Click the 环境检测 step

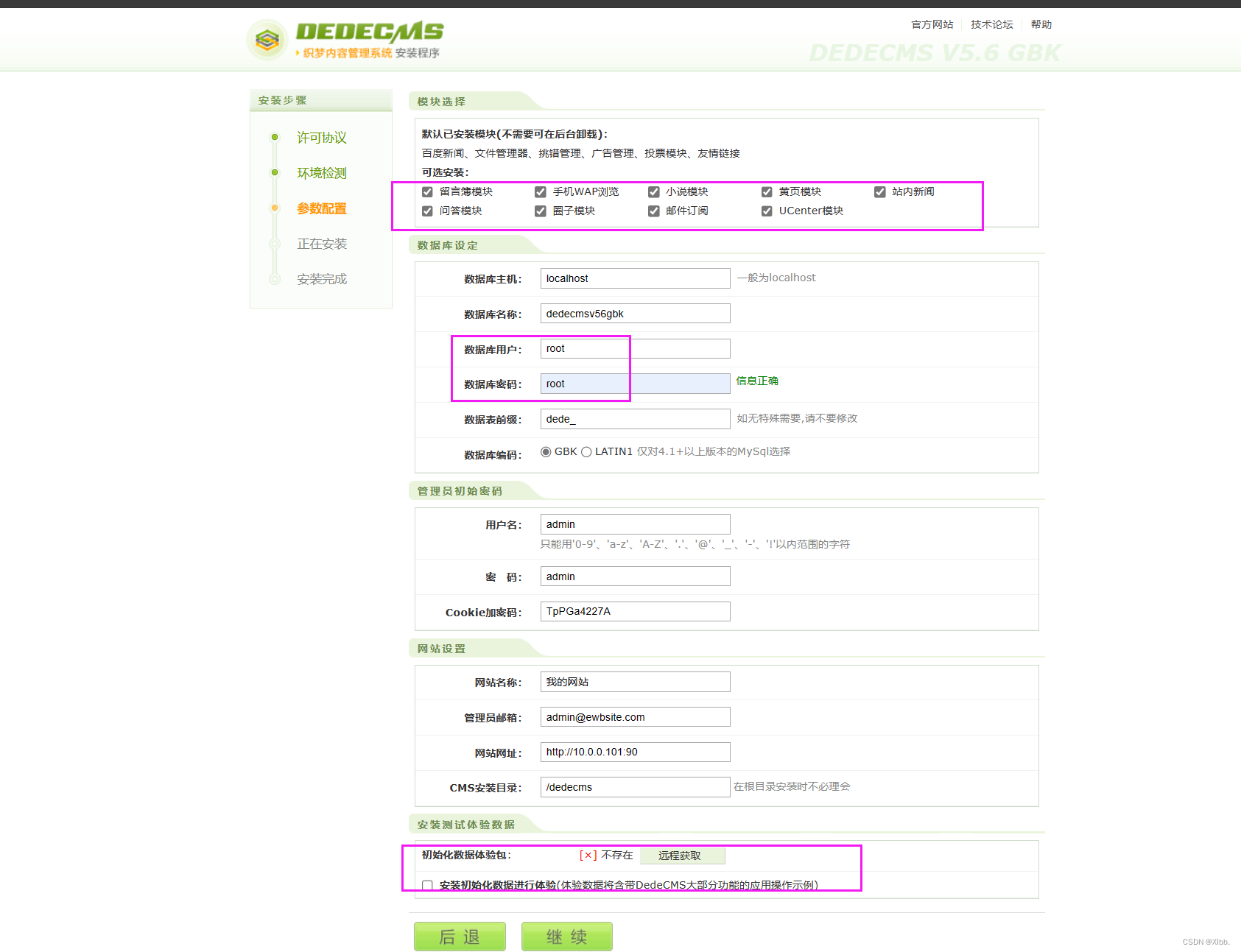pos(322,173)
